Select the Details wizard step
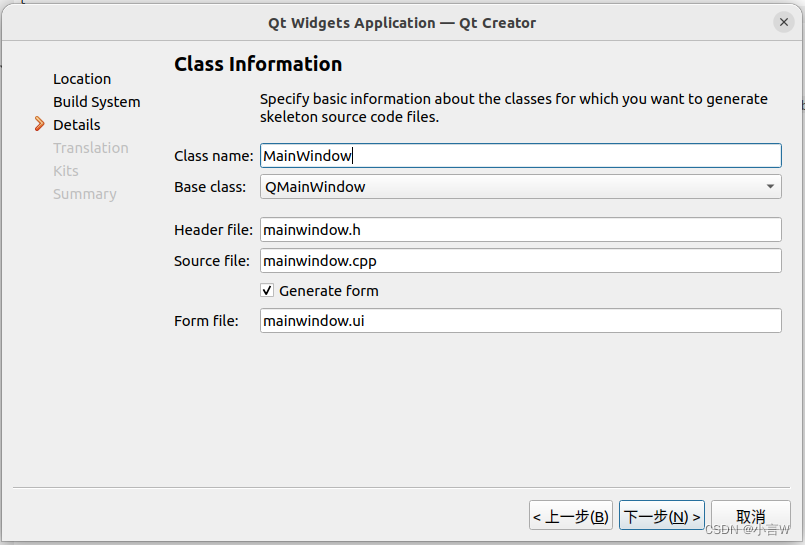 76,125
